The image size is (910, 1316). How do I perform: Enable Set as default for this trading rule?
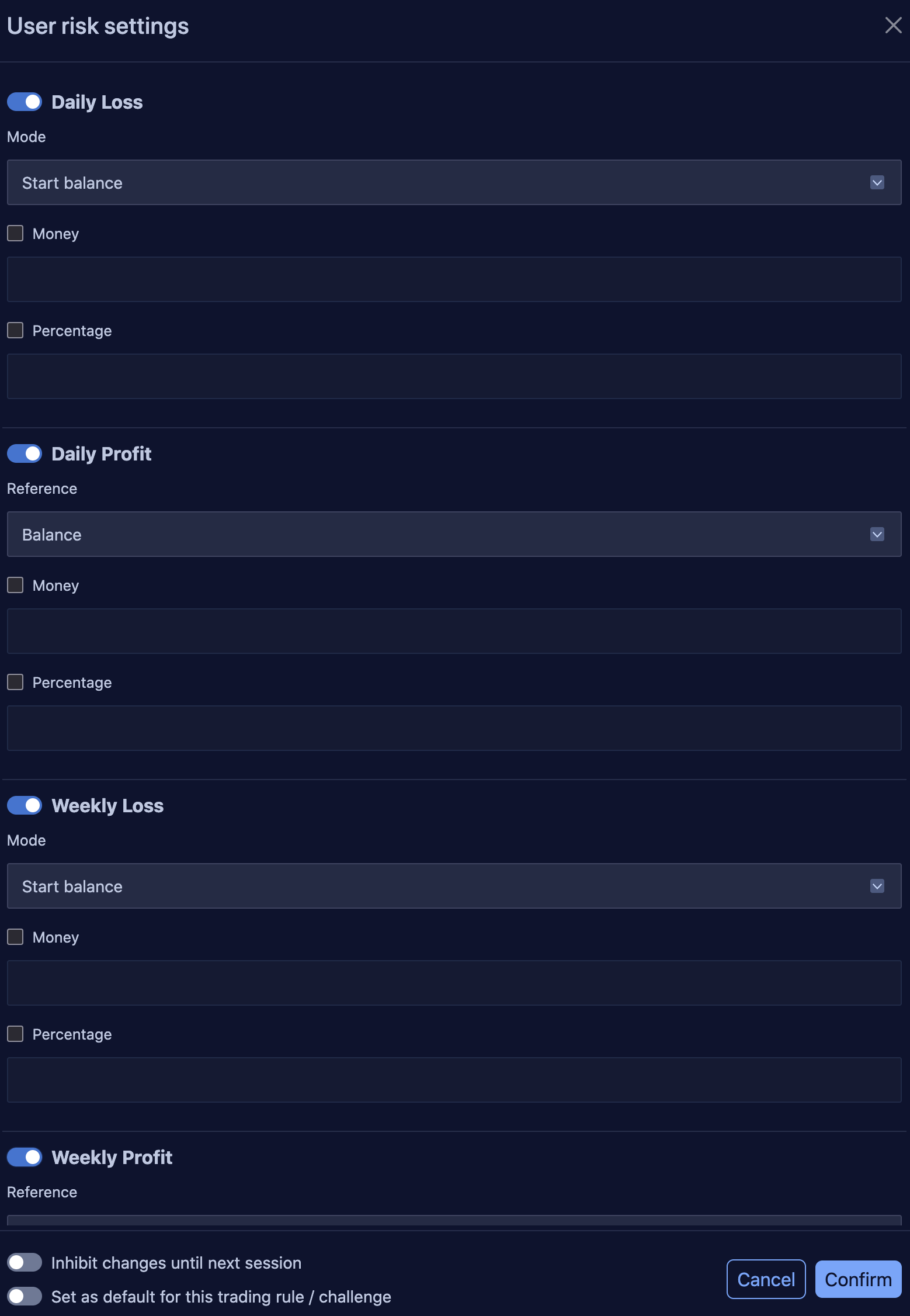pos(24,1296)
